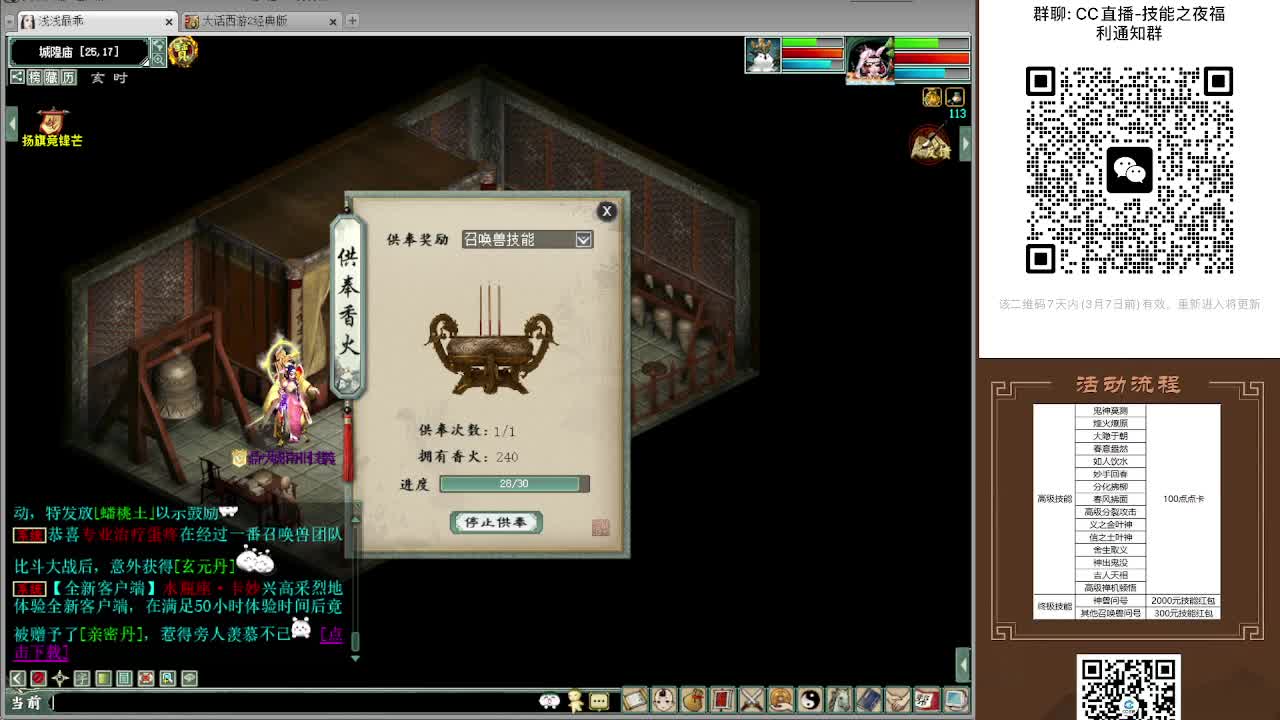Click the ghost emoticon icon near chat input
The width and height of the screenshot is (1280, 720).
(x=549, y=701)
